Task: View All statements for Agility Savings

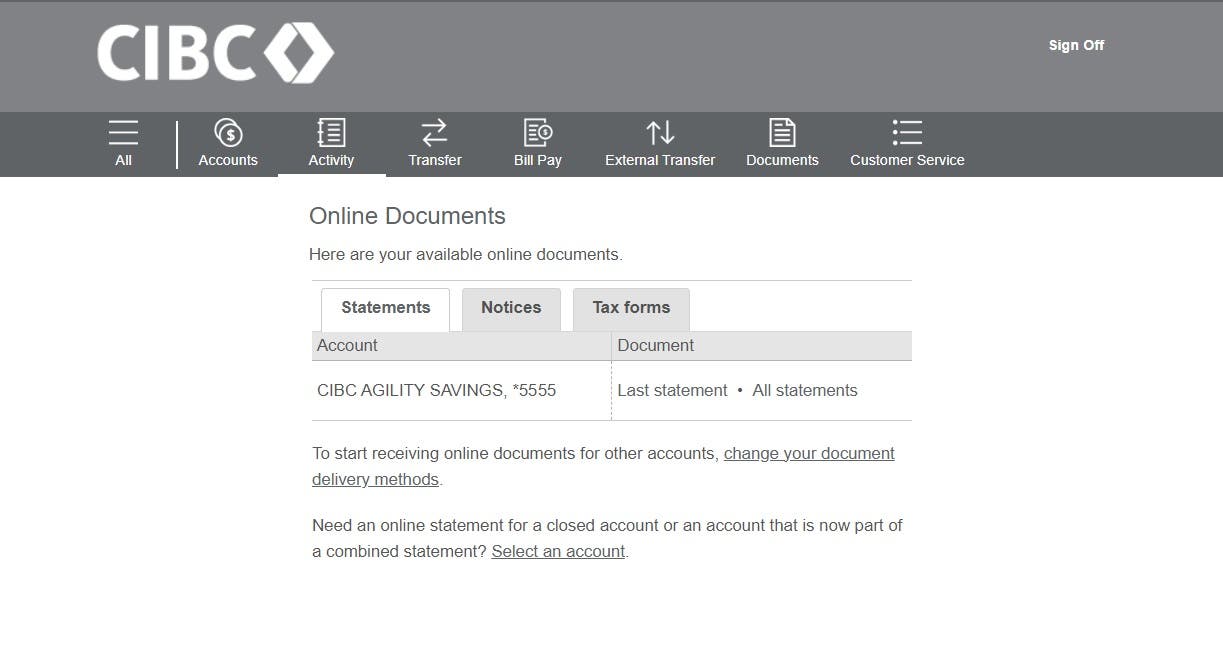Action: pos(805,391)
